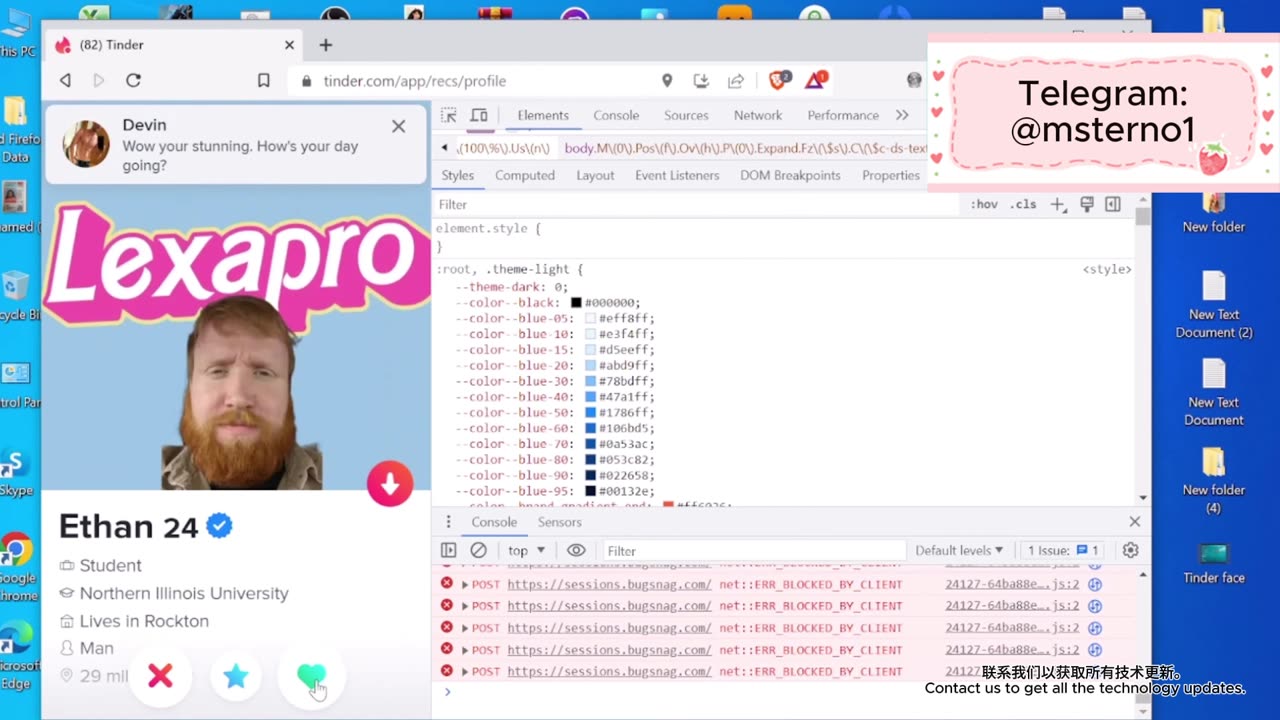Toggle the .cls element classes panel
Image resolution: width=1280 pixels, height=720 pixels.
(x=1023, y=204)
